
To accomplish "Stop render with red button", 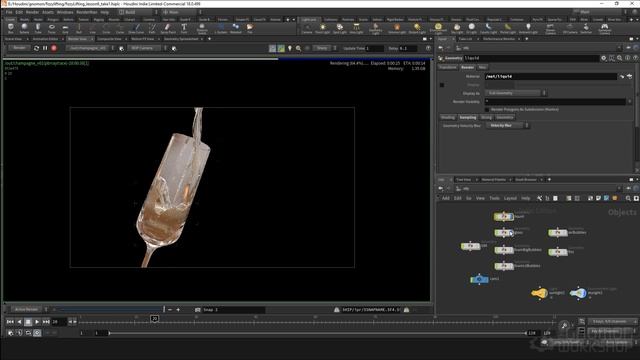I will 54,48.
